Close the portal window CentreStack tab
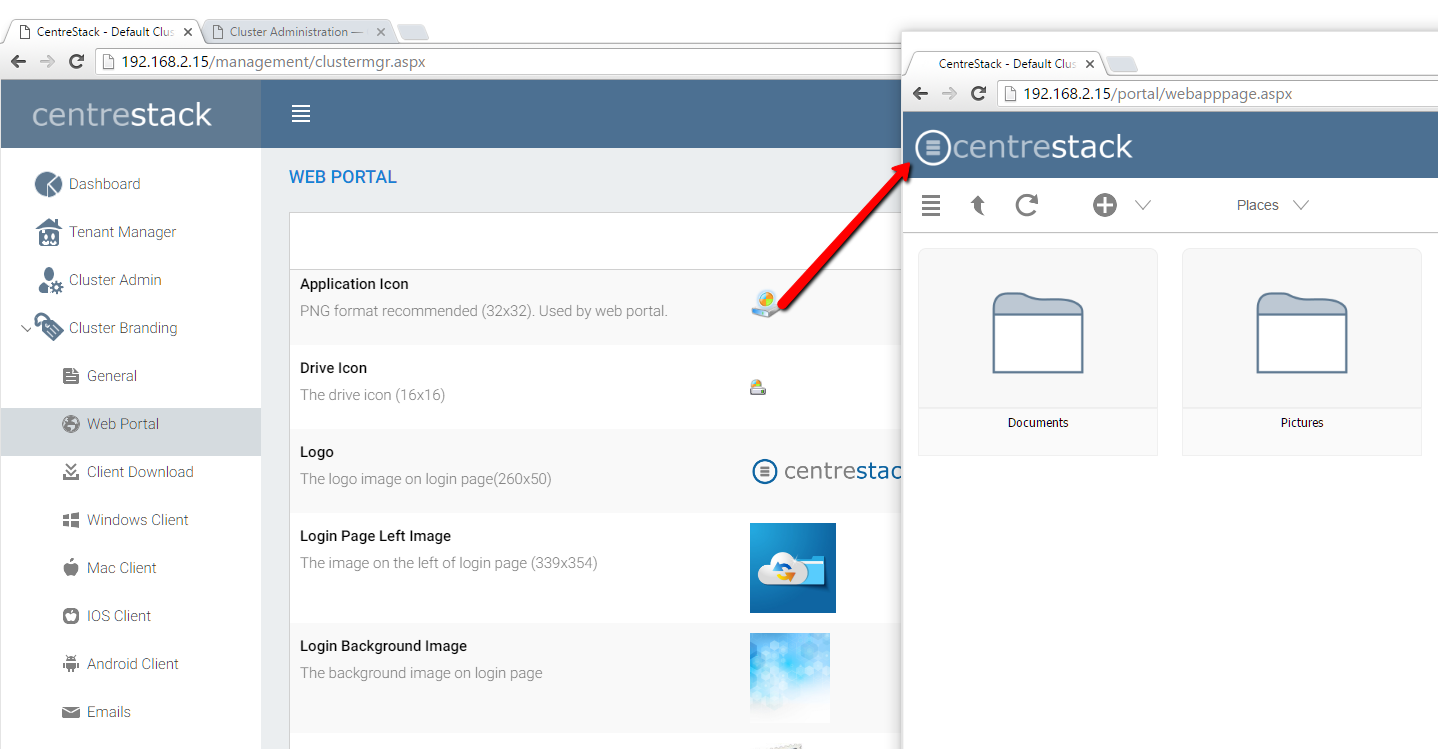Screen dimensions: 1438x749 (x=1090, y=64)
